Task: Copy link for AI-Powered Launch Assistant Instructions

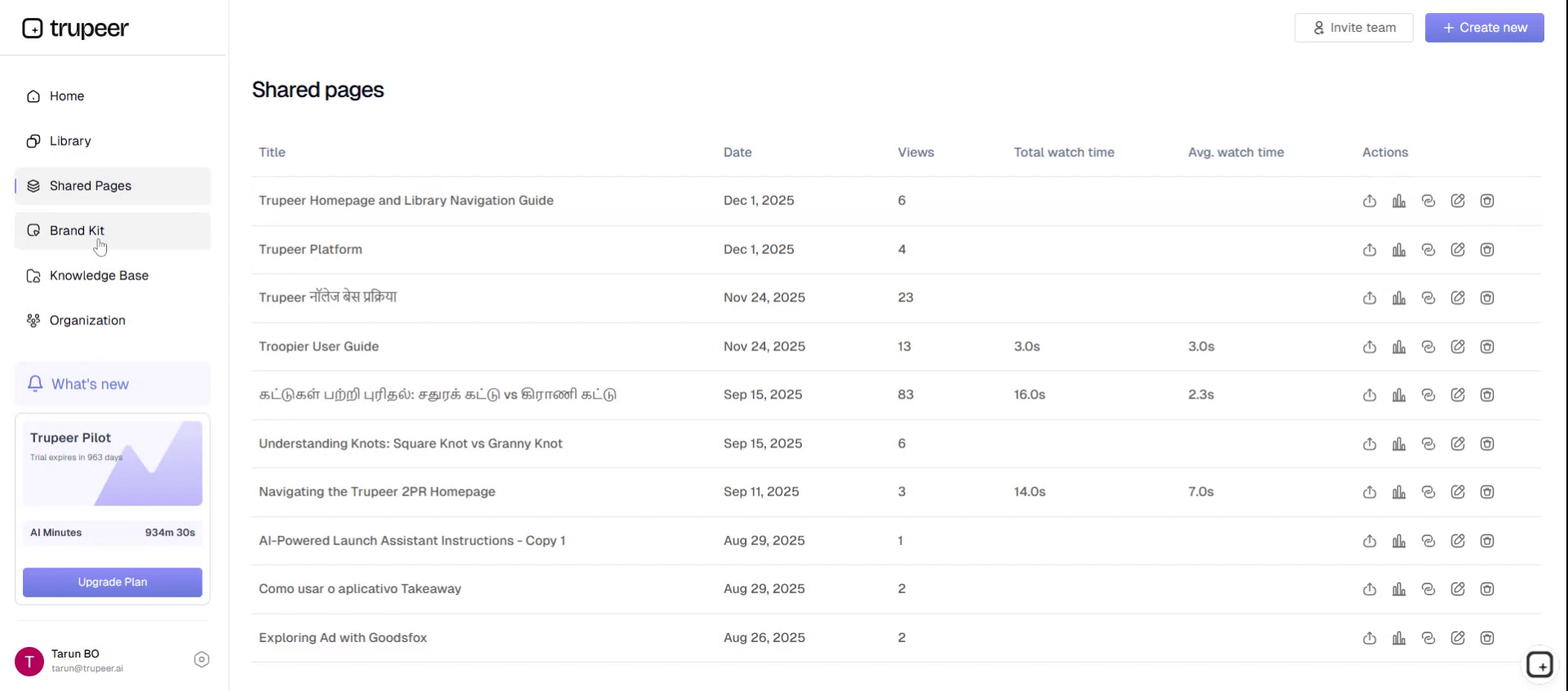Action: [1428, 542]
